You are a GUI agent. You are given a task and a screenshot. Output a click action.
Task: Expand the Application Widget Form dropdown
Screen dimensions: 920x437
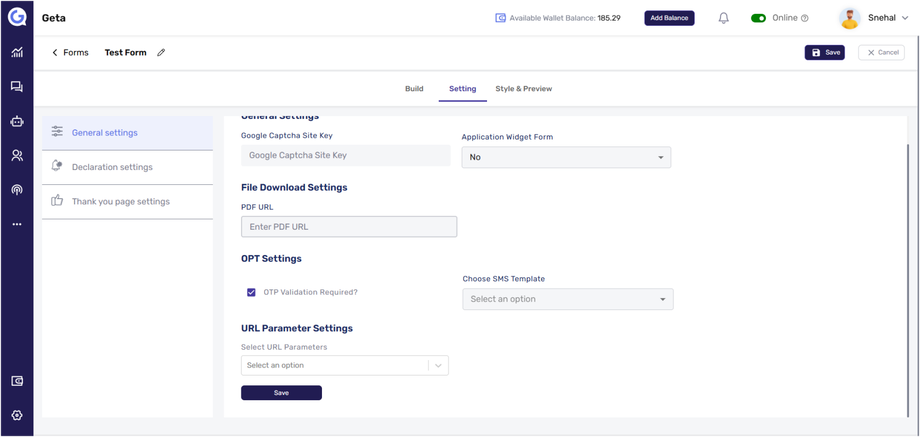[566, 157]
